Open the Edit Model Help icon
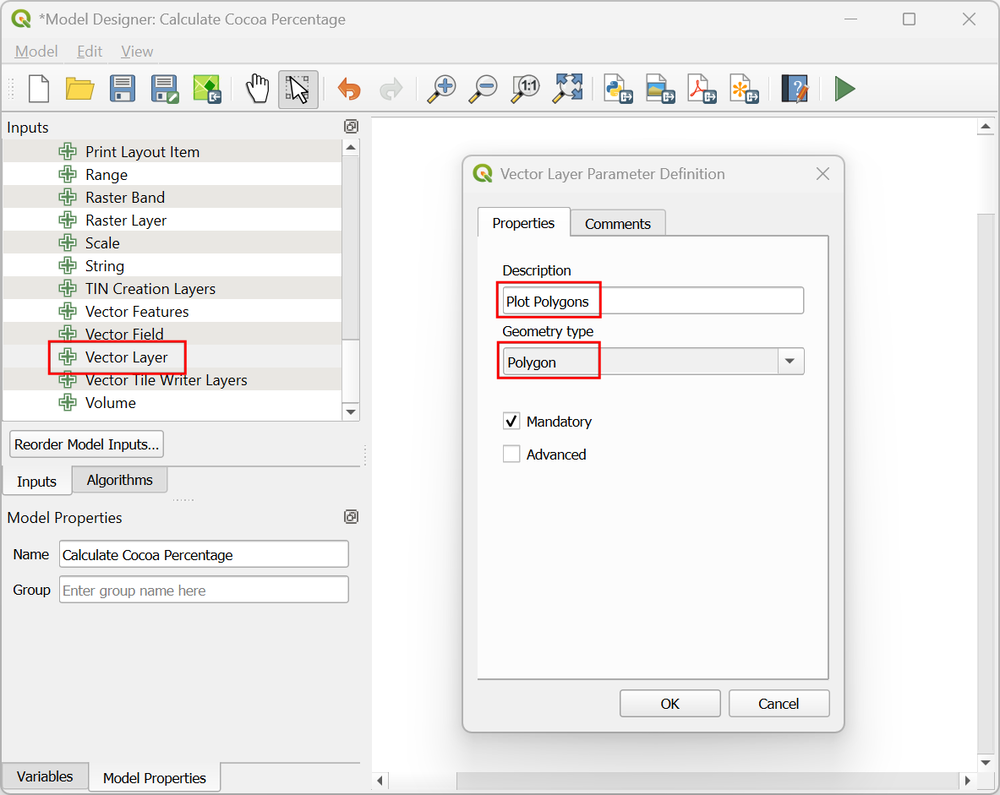Screen dimensions: 1000x795 [x=795, y=89]
